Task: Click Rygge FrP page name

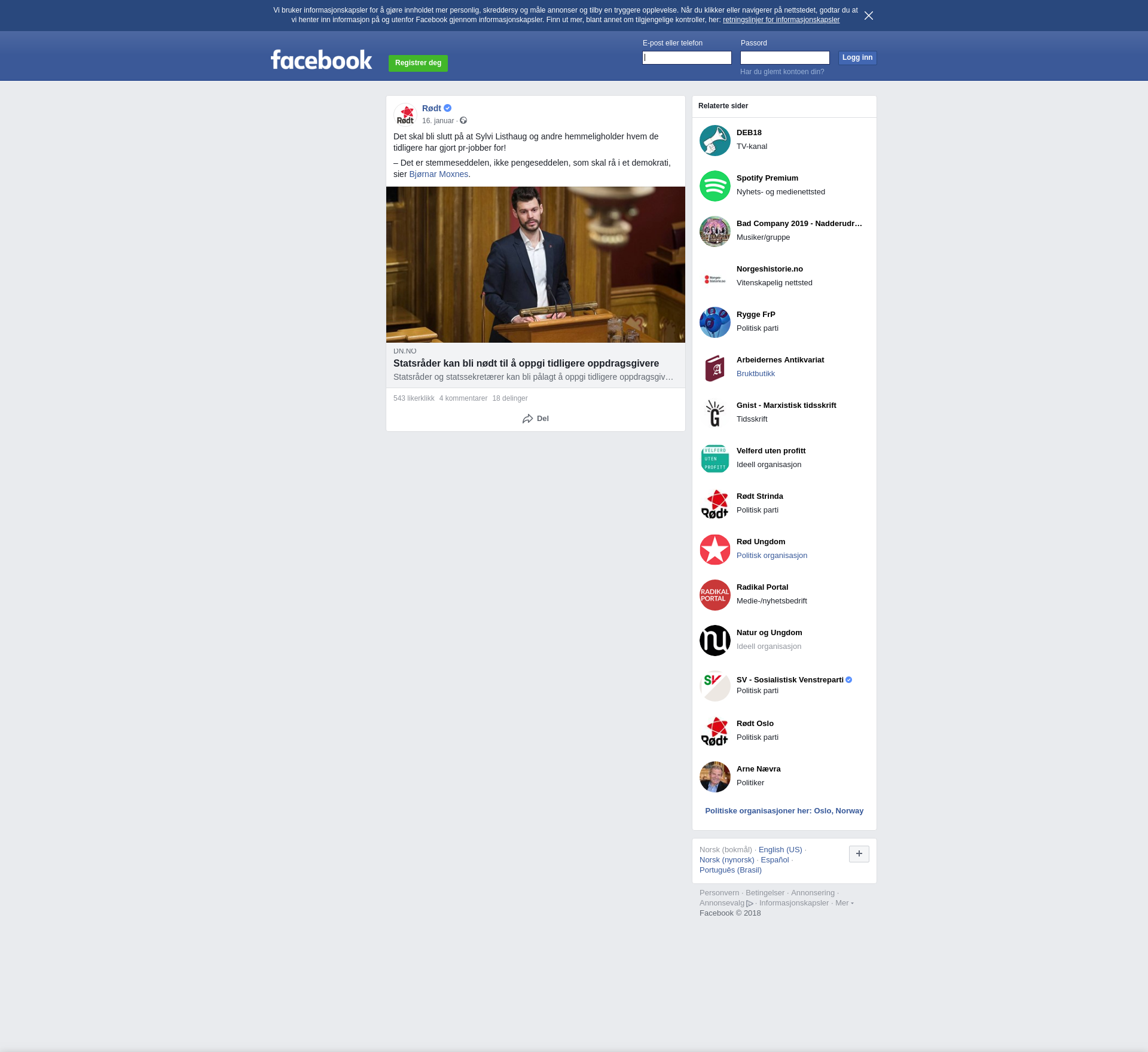Action: click(x=756, y=315)
